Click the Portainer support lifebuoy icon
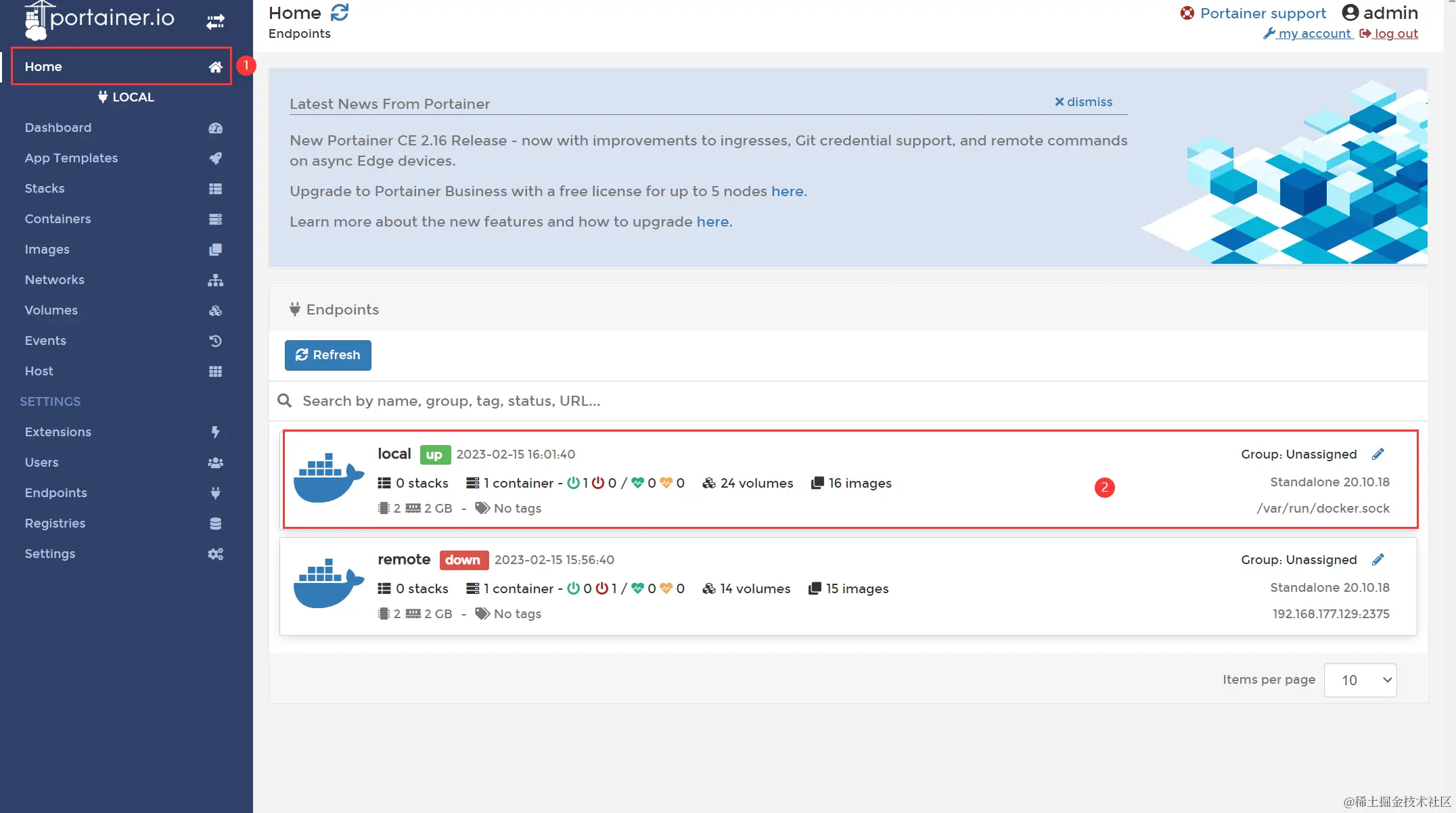 (x=1187, y=13)
